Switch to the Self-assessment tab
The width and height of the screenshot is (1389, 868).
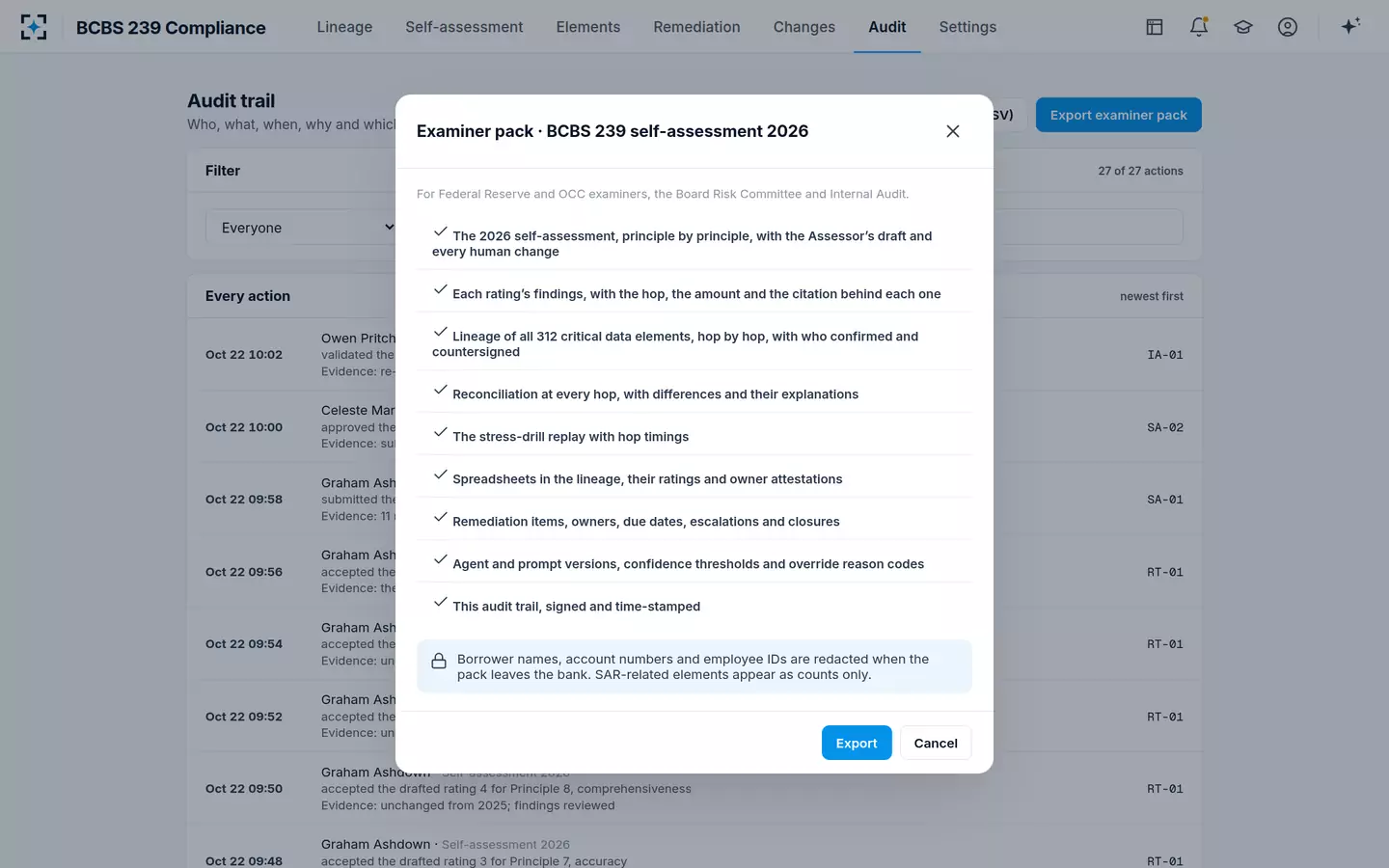tap(464, 27)
